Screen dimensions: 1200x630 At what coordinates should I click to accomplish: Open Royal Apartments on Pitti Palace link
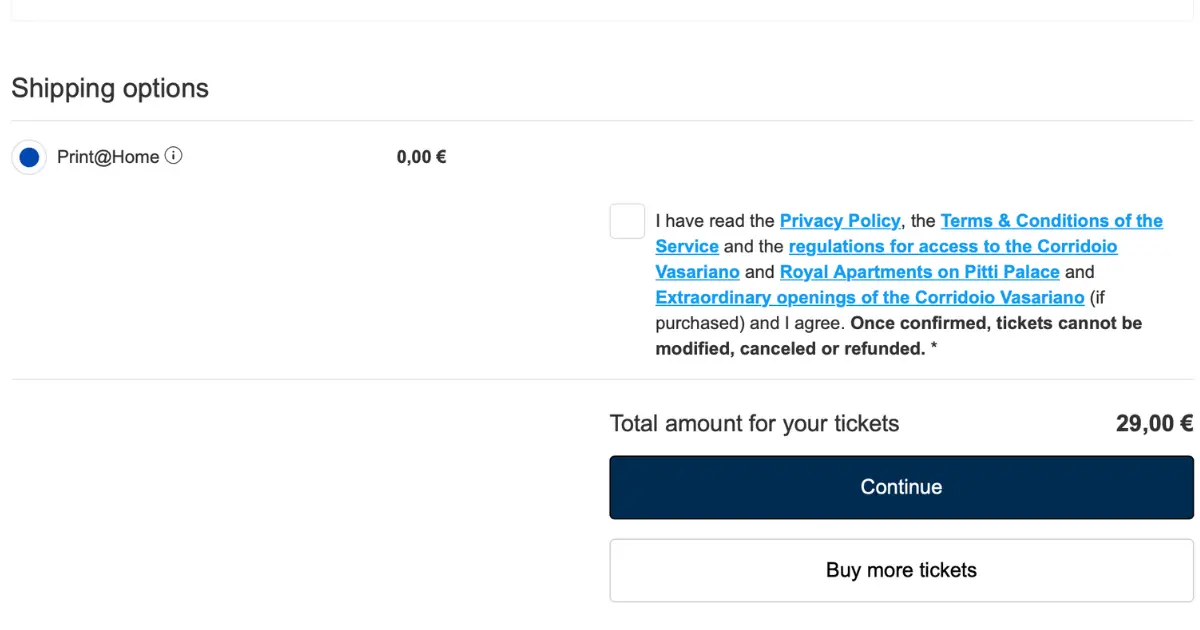click(x=920, y=272)
